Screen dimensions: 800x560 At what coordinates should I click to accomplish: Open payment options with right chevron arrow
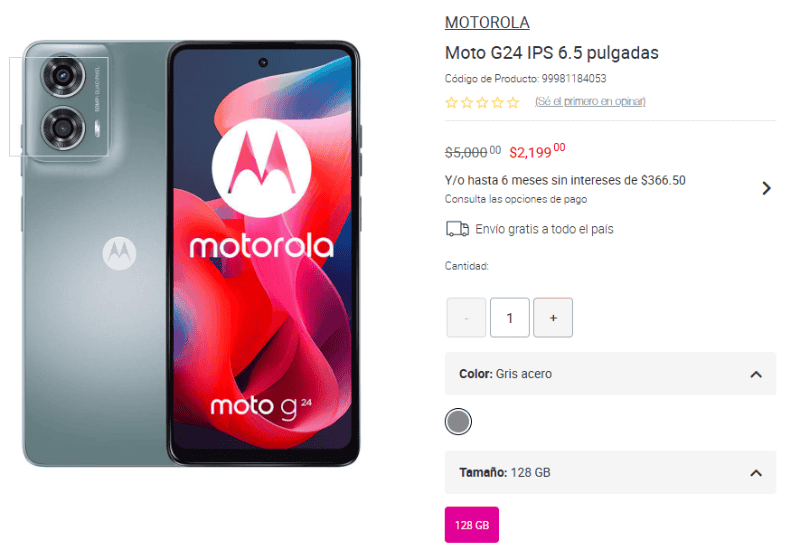pyautogui.click(x=766, y=188)
